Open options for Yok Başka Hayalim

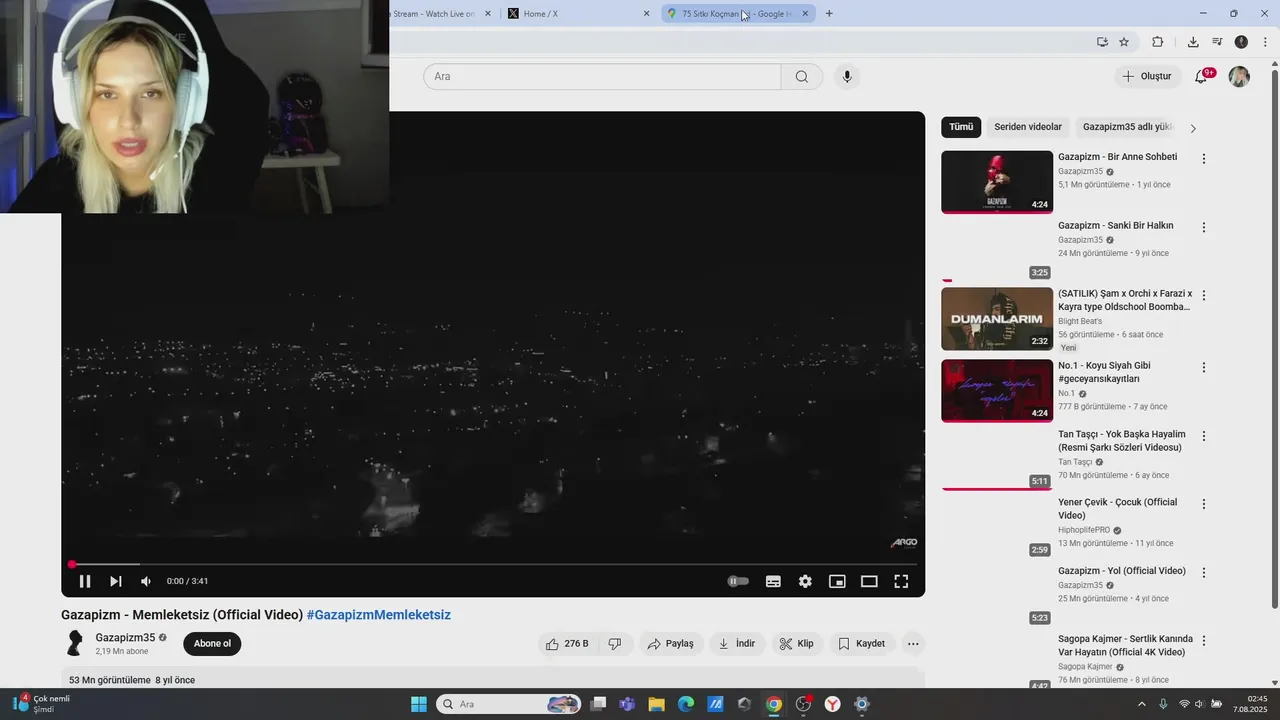coord(1204,436)
